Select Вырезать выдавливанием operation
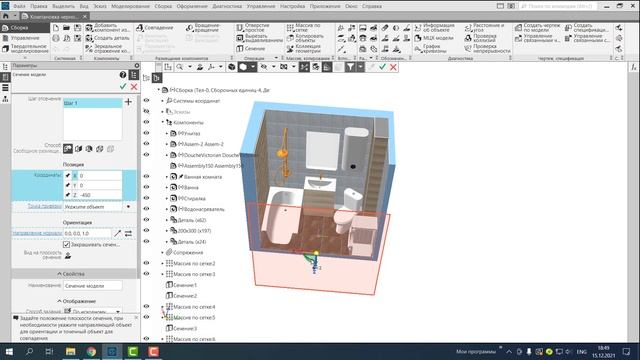This screenshot has width=640, height=360. (x=260, y=38)
